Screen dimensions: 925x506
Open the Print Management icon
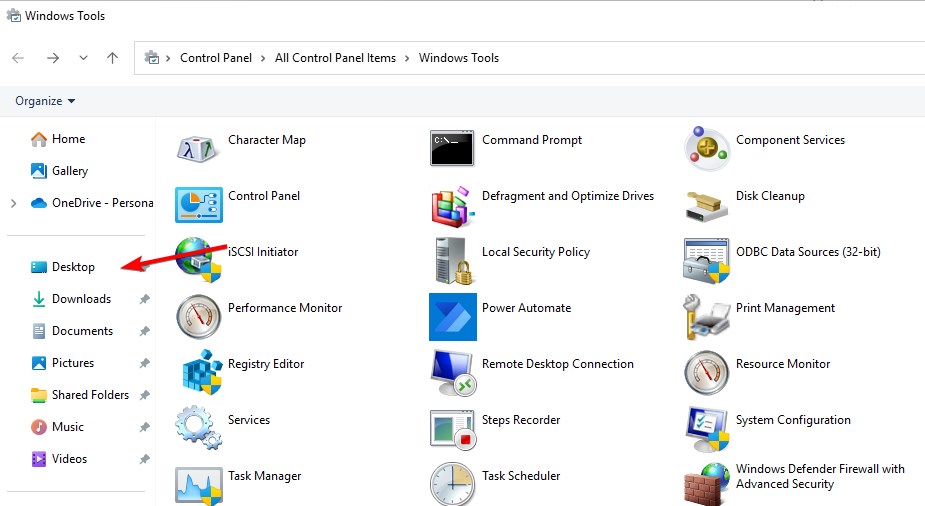click(x=707, y=317)
